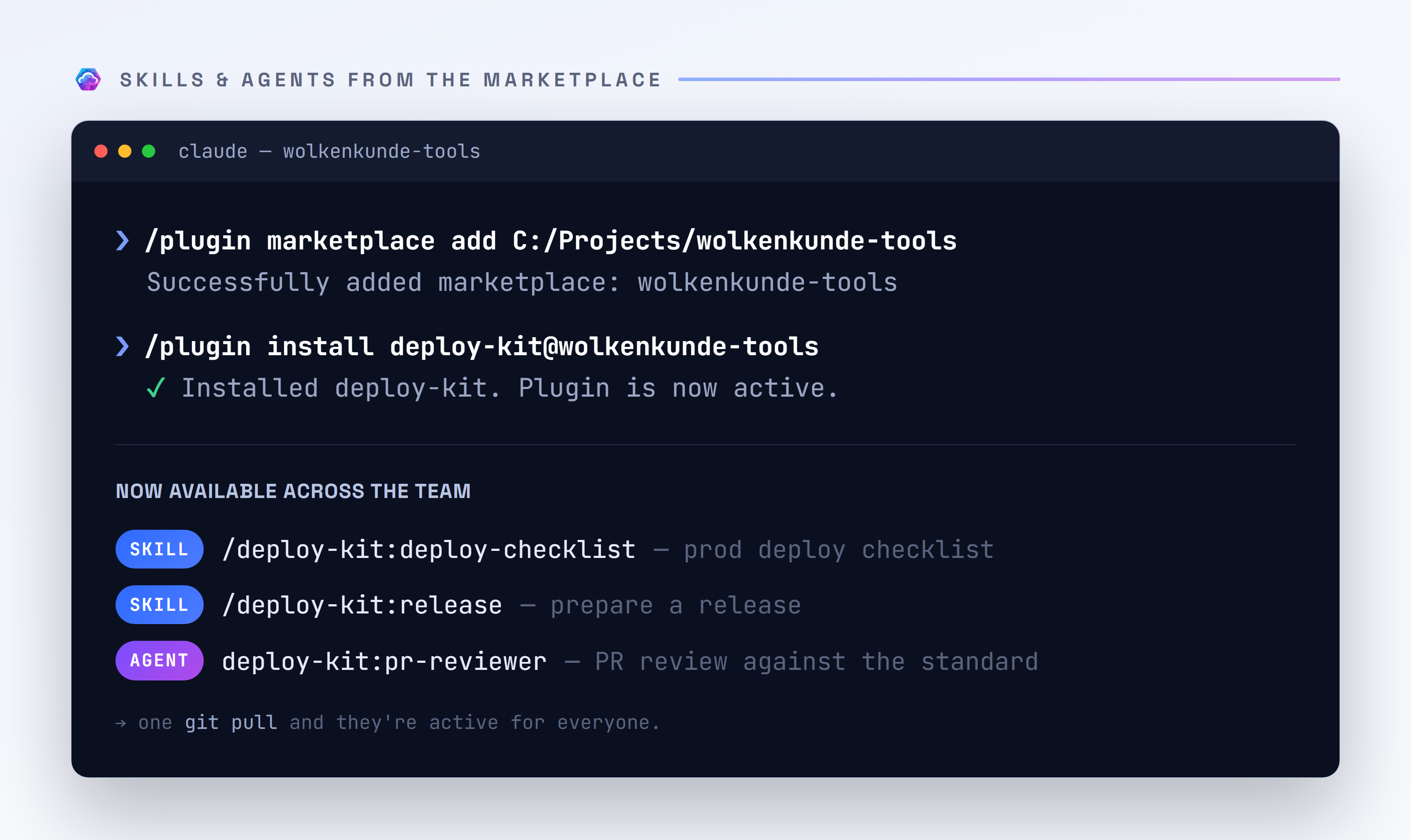Image resolution: width=1411 pixels, height=840 pixels.
Task: Click the '/deploy-kit:release' command name
Action: [362, 606]
